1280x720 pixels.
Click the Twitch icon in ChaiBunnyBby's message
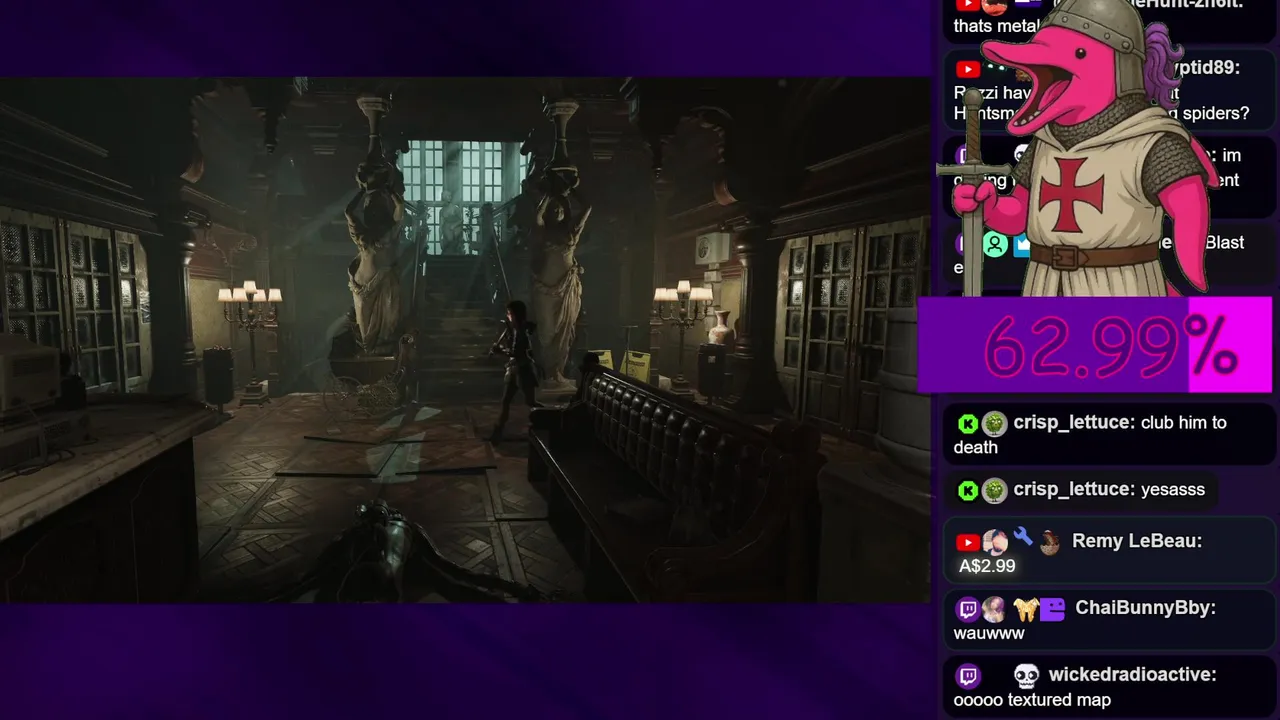pyautogui.click(x=968, y=609)
